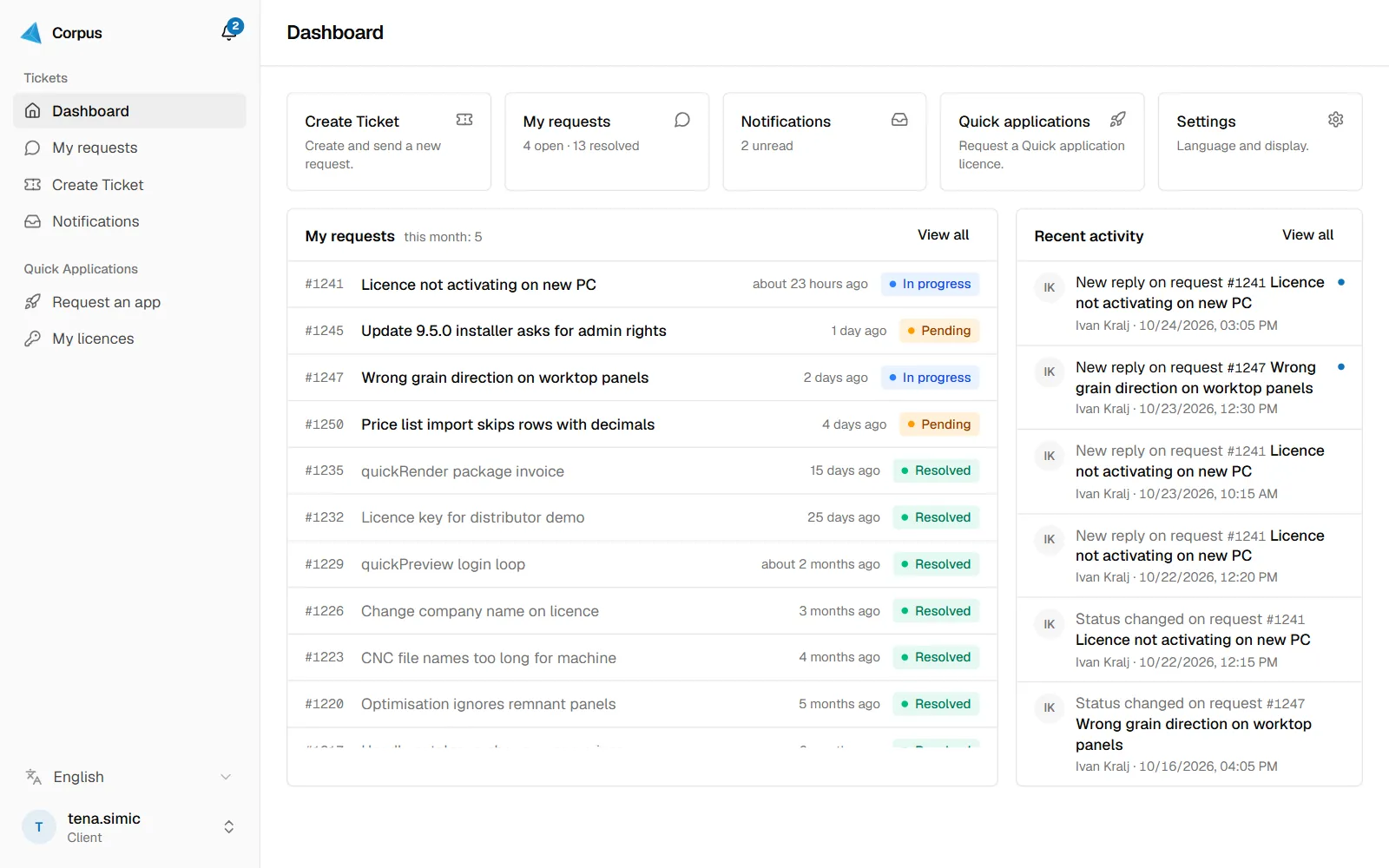The height and width of the screenshot is (868, 1389).
Task: Open ticket Update 9.5.0 installer asks for admin rights
Action: 642,331
